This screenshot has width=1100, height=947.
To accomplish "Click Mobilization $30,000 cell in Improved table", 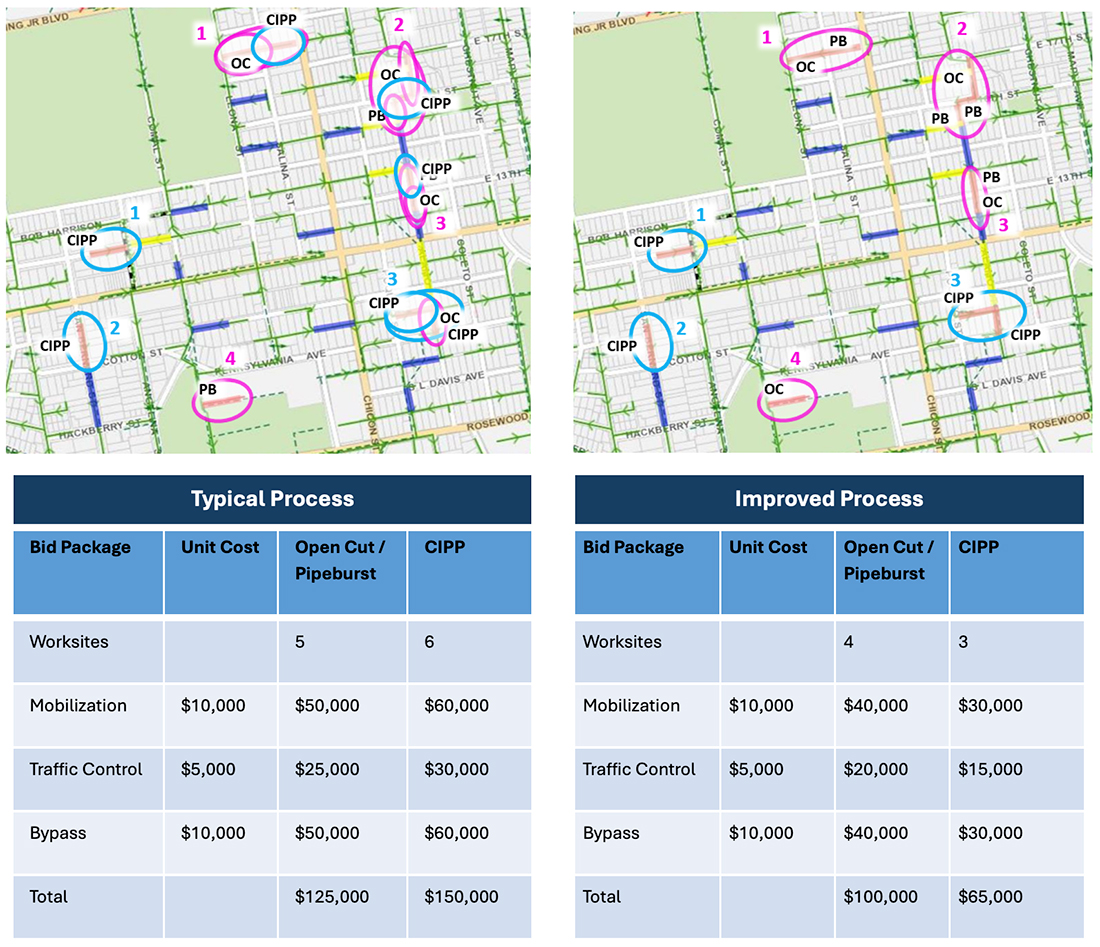I will [x=990, y=706].
